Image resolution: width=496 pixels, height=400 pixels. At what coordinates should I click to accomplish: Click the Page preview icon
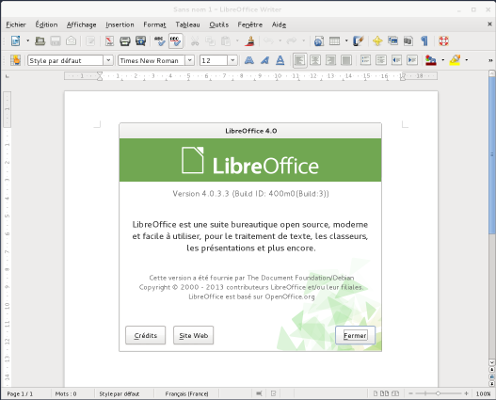click(x=141, y=41)
